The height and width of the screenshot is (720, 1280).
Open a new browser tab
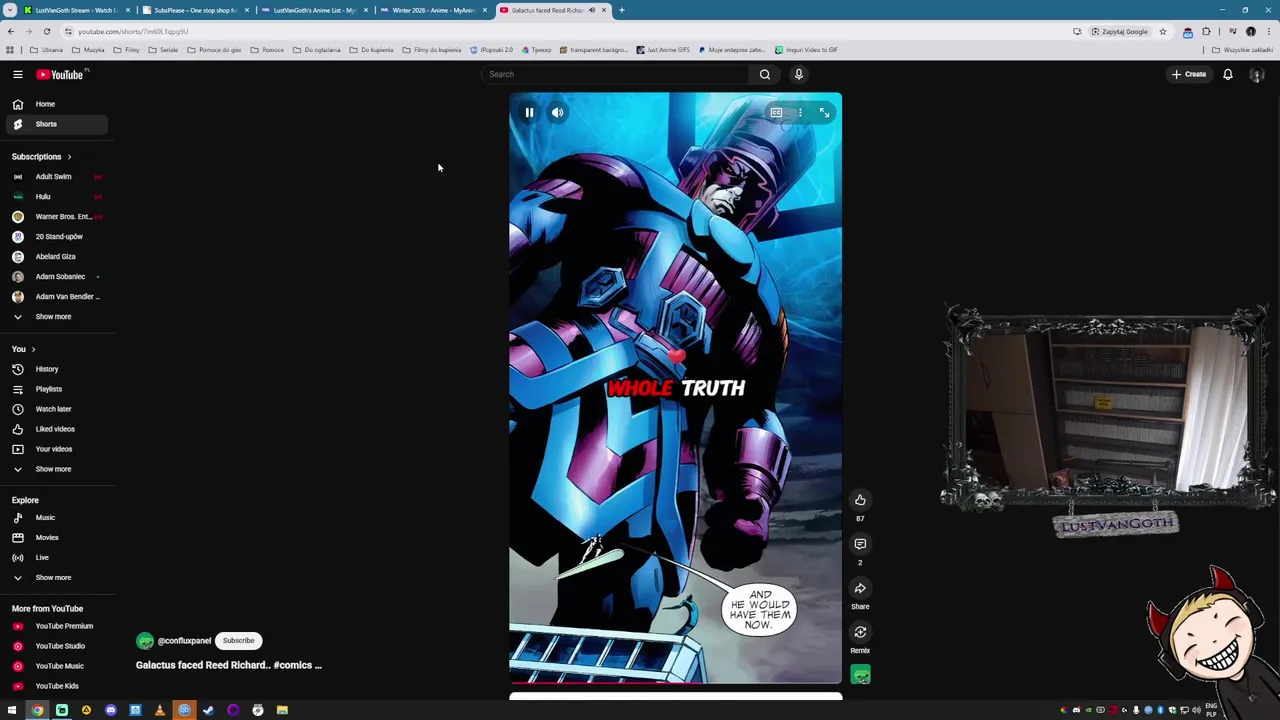621,10
